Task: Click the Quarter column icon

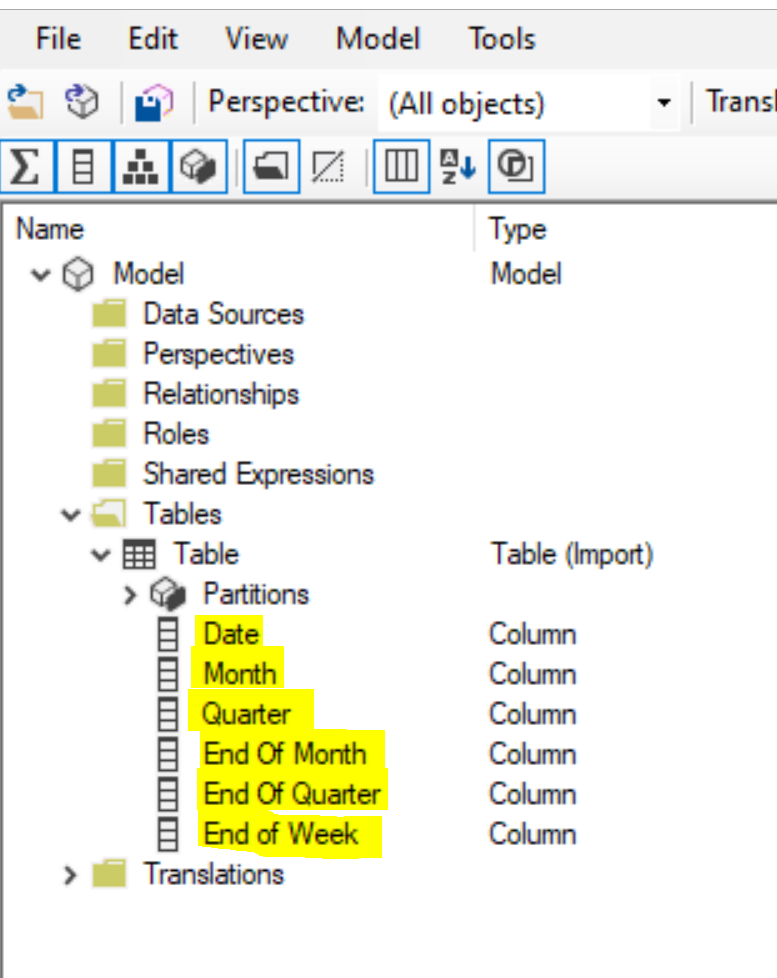Action: coord(168,714)
